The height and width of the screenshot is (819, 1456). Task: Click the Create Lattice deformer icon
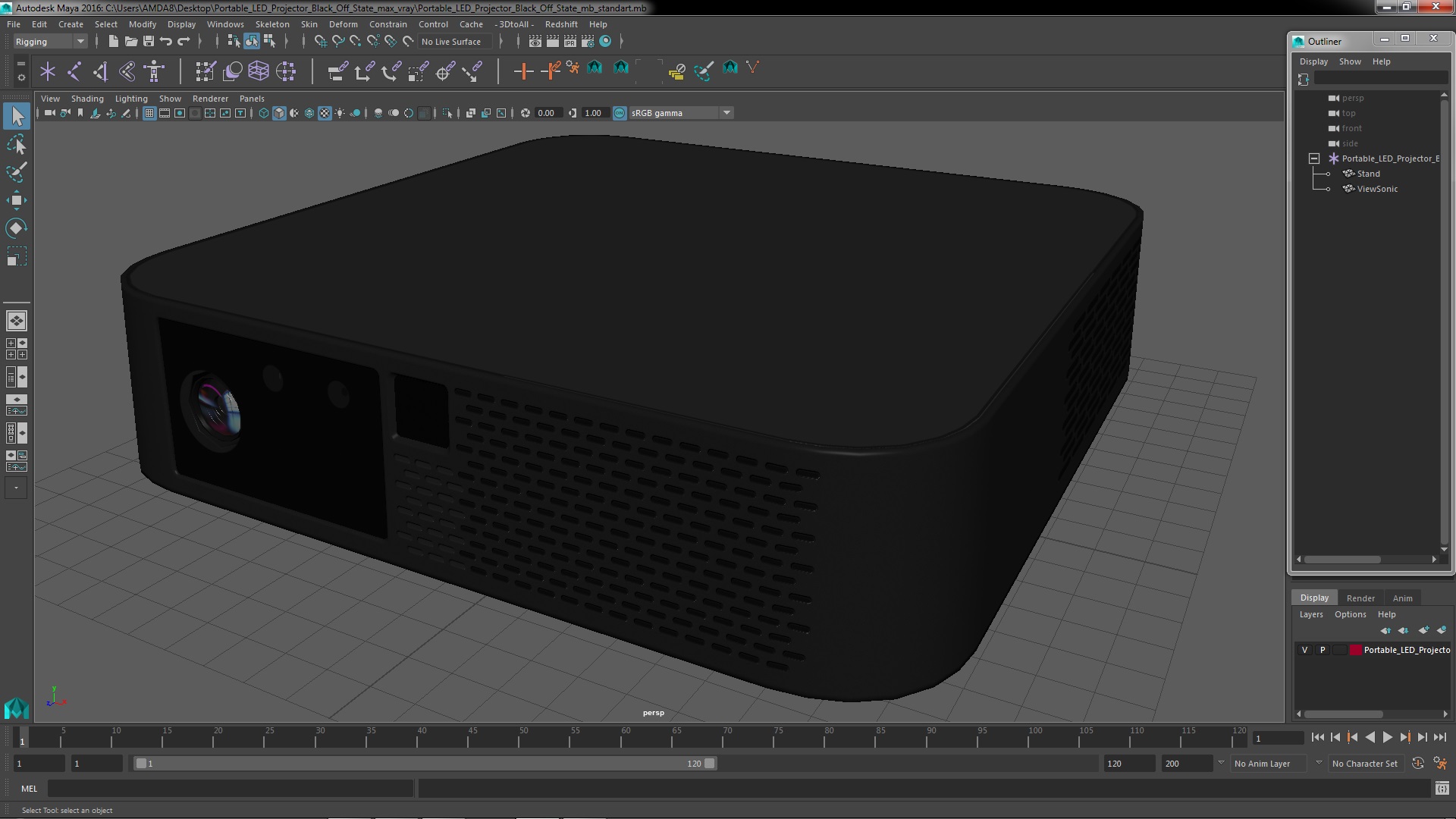259,71
